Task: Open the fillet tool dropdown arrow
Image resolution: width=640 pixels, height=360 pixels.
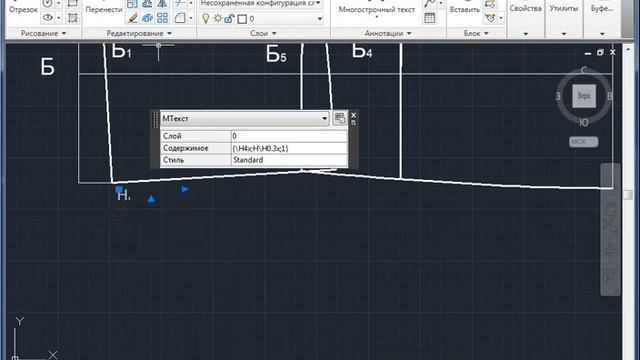Action: pyautogui.click(x=191, y=18)
